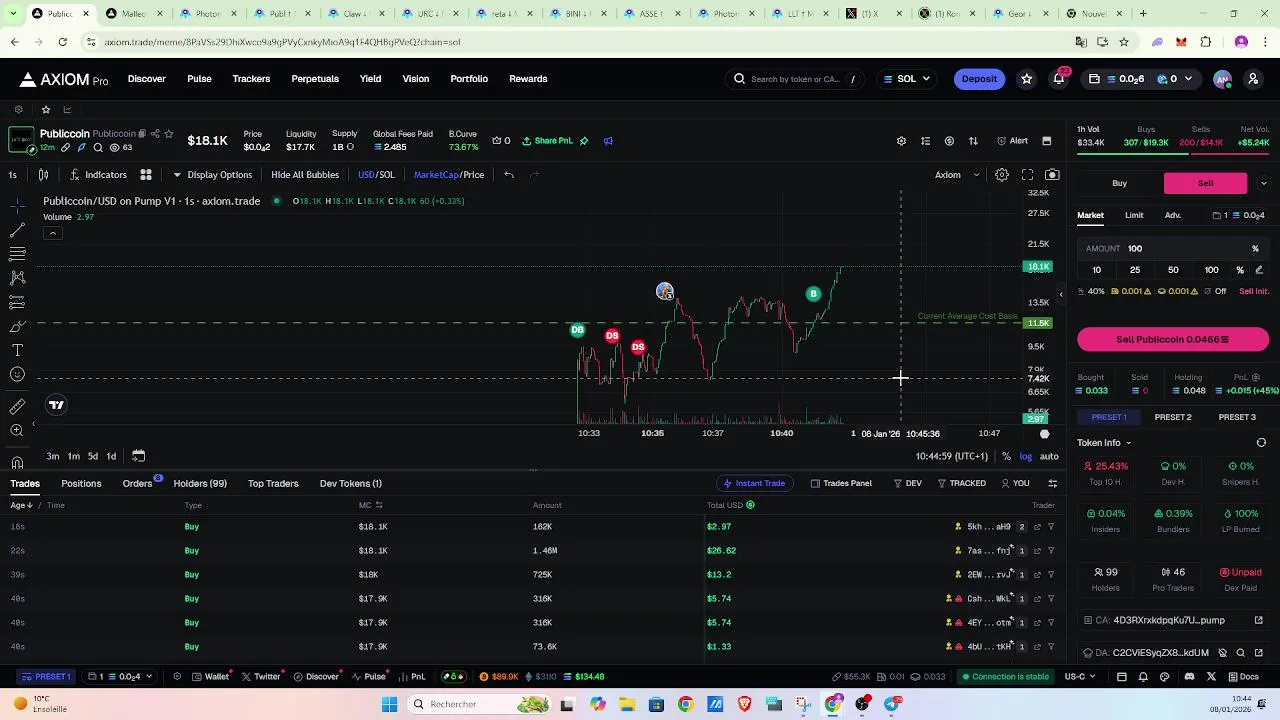The width and height of the screenshot is (1280, 720).
Task: Click the Deposit button
Action: [979, 79]
